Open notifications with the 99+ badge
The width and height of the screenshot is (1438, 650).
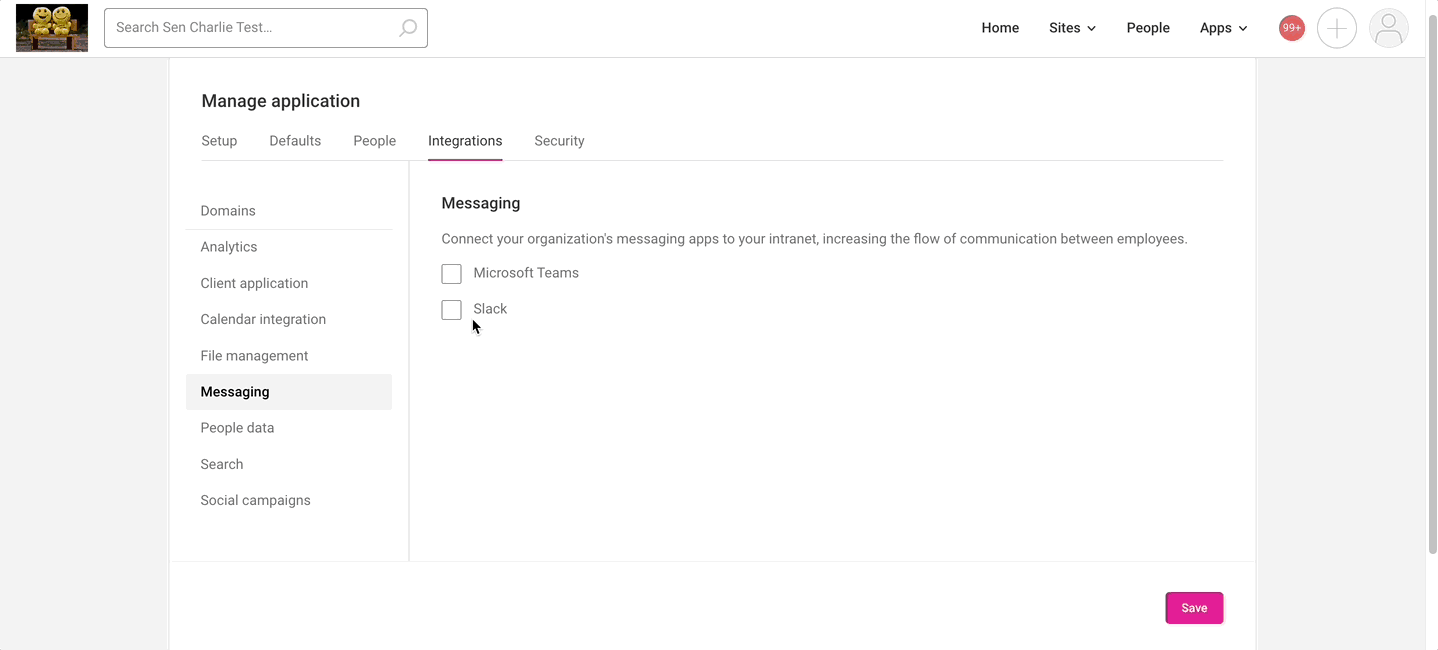pyautogui.click(x=1291, y=27)
